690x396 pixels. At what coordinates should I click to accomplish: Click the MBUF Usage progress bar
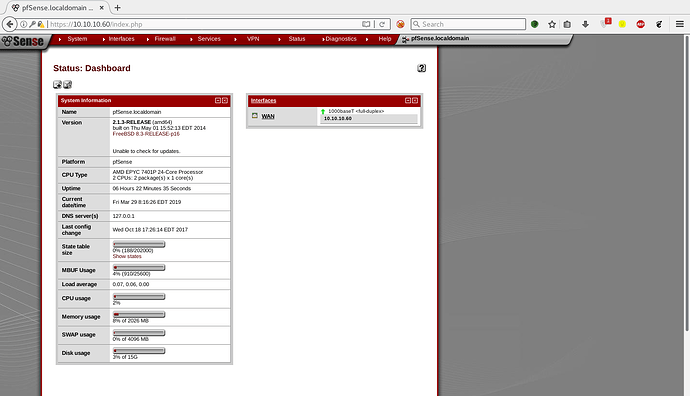139,268
